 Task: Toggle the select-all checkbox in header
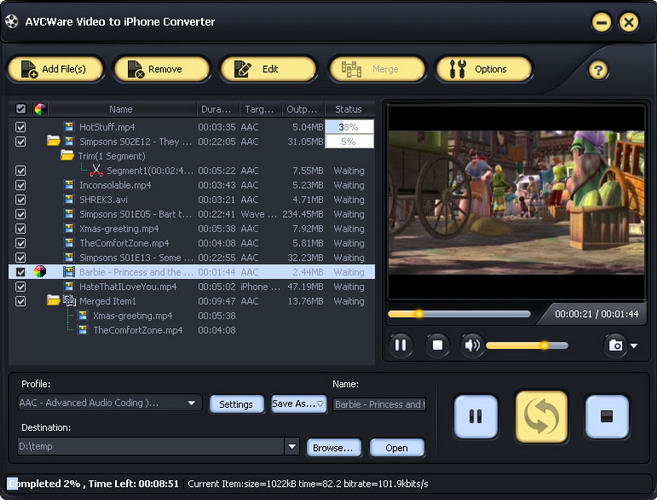(x=21, y=109)
